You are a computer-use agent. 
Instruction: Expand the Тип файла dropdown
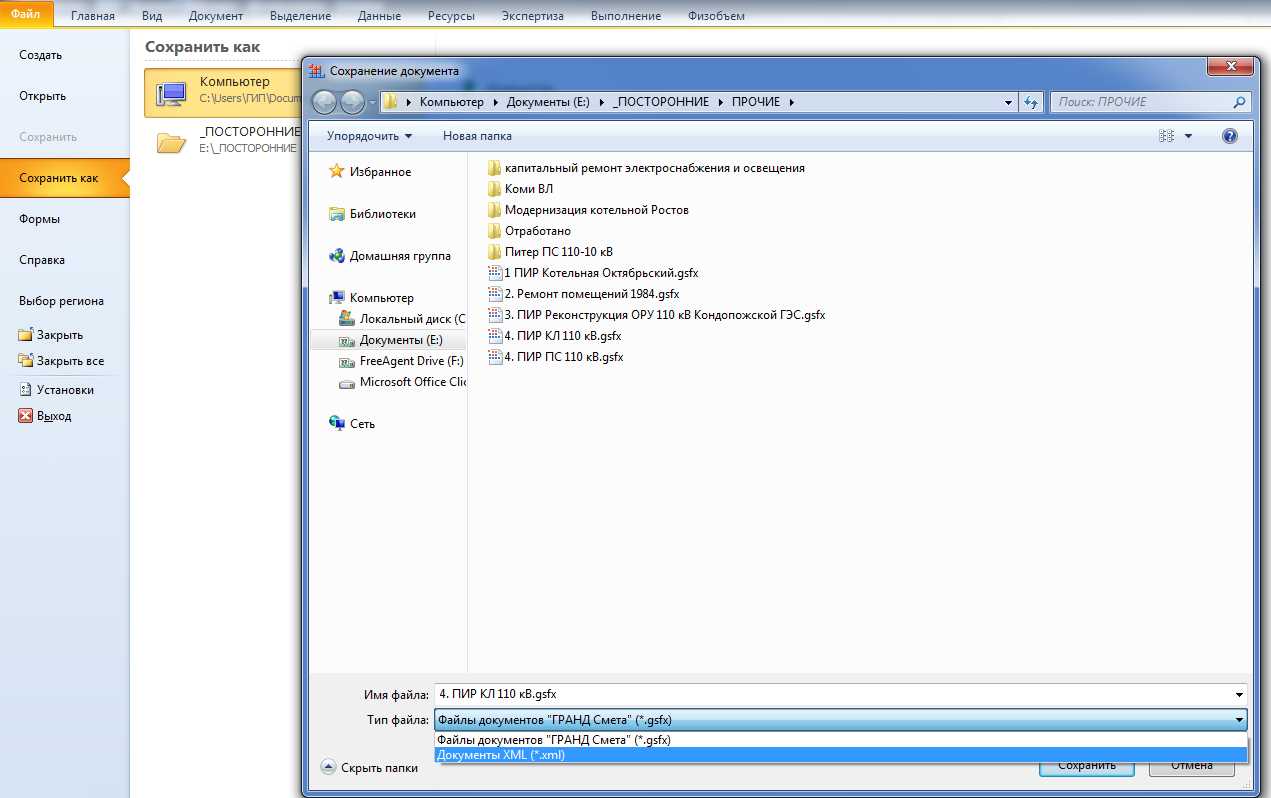pos(1239,720)
